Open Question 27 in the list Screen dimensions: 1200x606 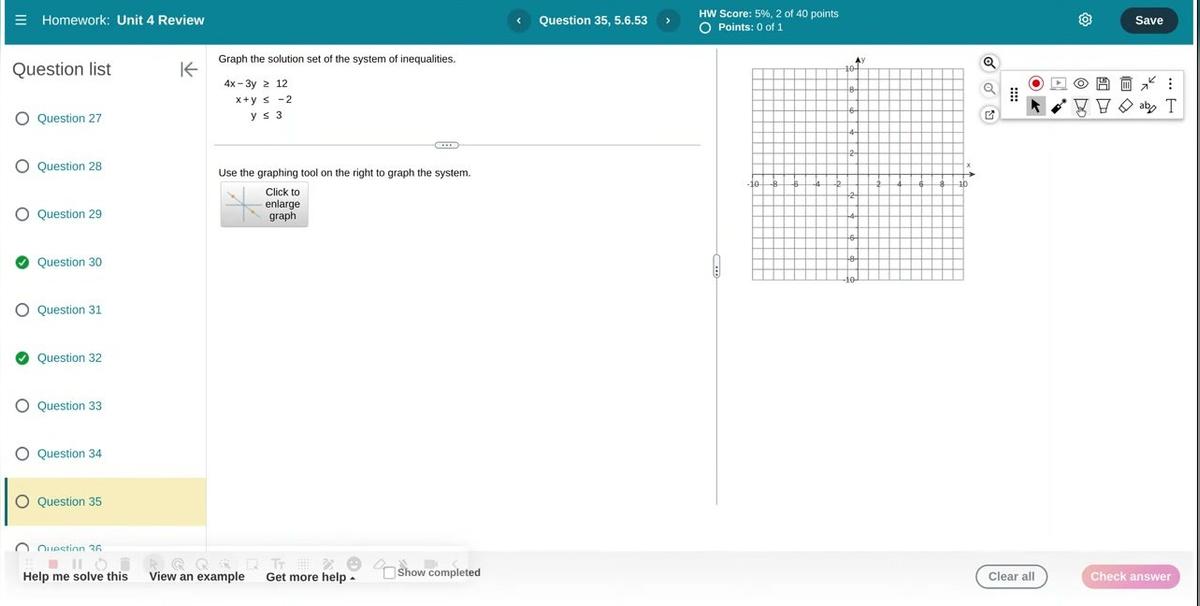click(x=69, y=118)
